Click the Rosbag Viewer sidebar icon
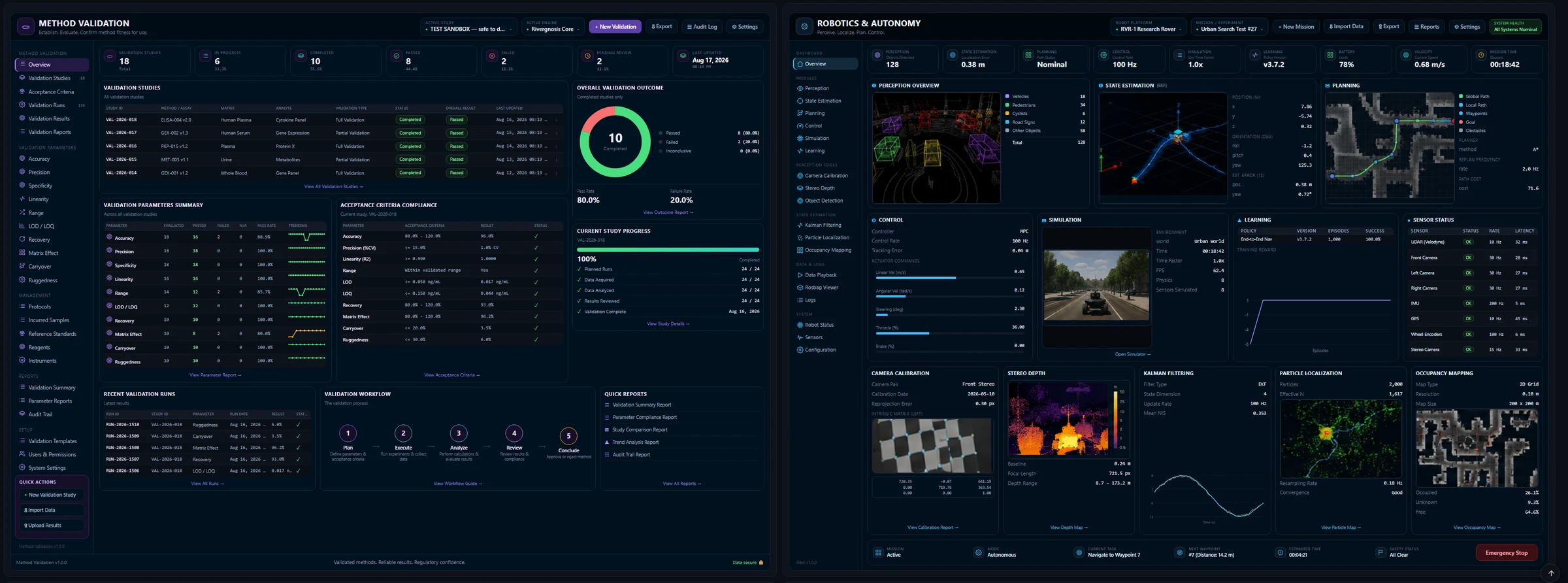 click(x=800, y=288)
